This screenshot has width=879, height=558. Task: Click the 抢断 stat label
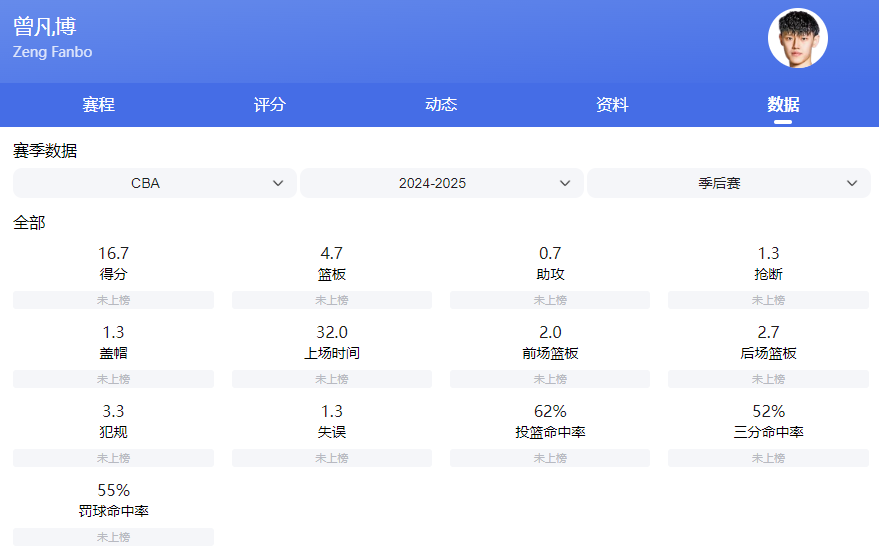click(769, 274)
